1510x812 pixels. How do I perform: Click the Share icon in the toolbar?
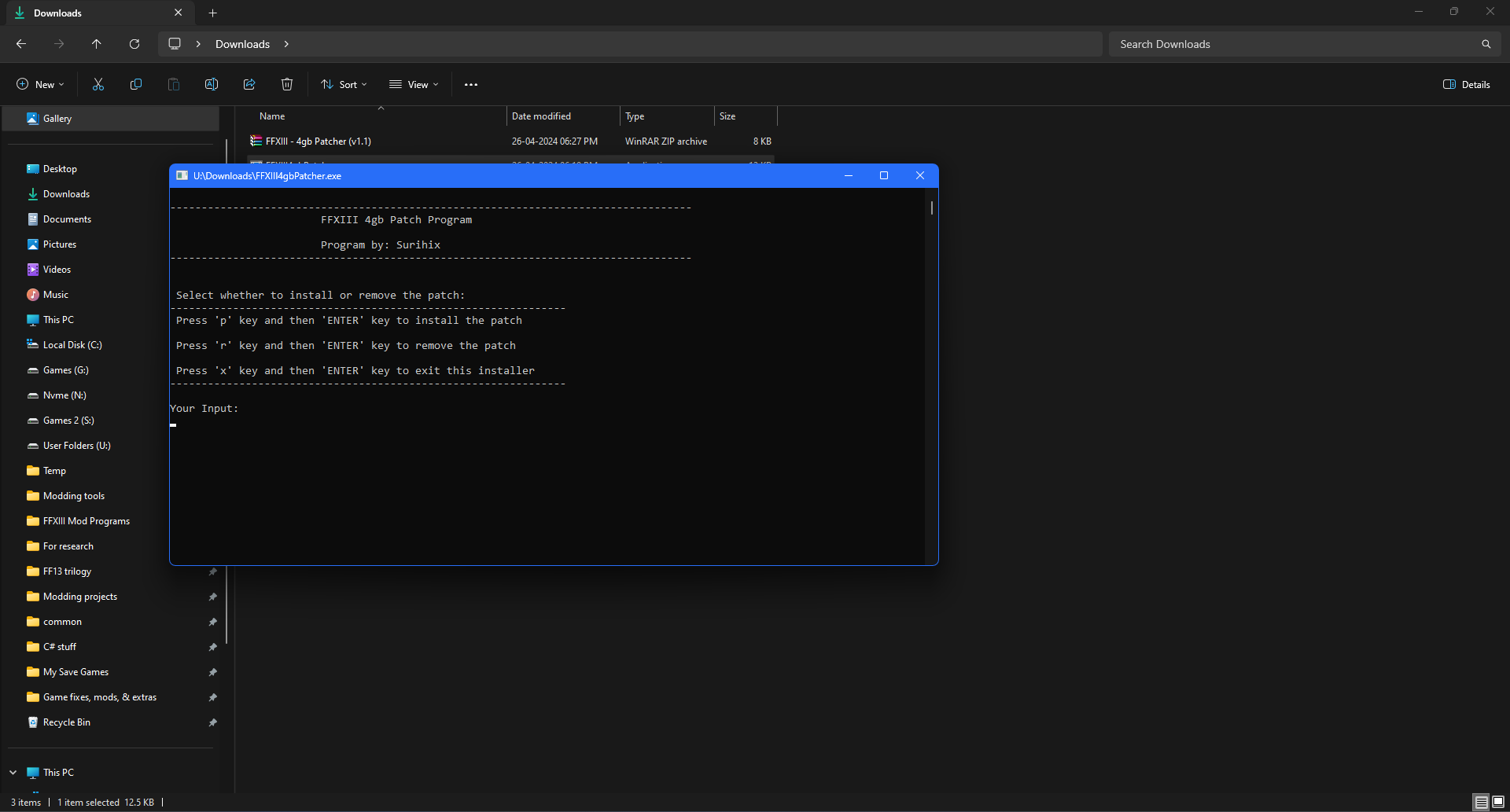click(249, 85)
